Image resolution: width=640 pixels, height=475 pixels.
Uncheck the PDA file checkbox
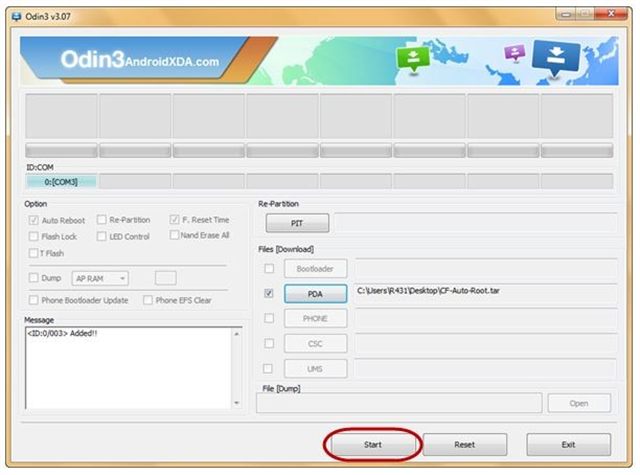[269, 293]
